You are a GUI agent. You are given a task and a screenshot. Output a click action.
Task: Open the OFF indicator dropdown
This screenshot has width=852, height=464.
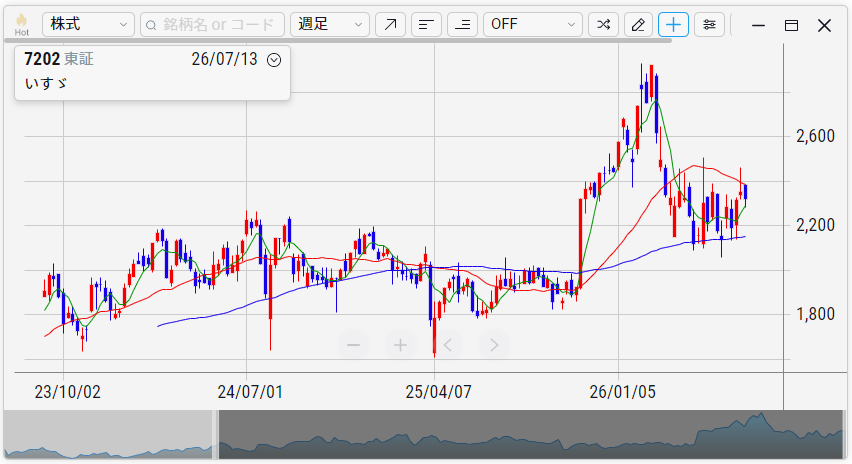tap(532, 24)
